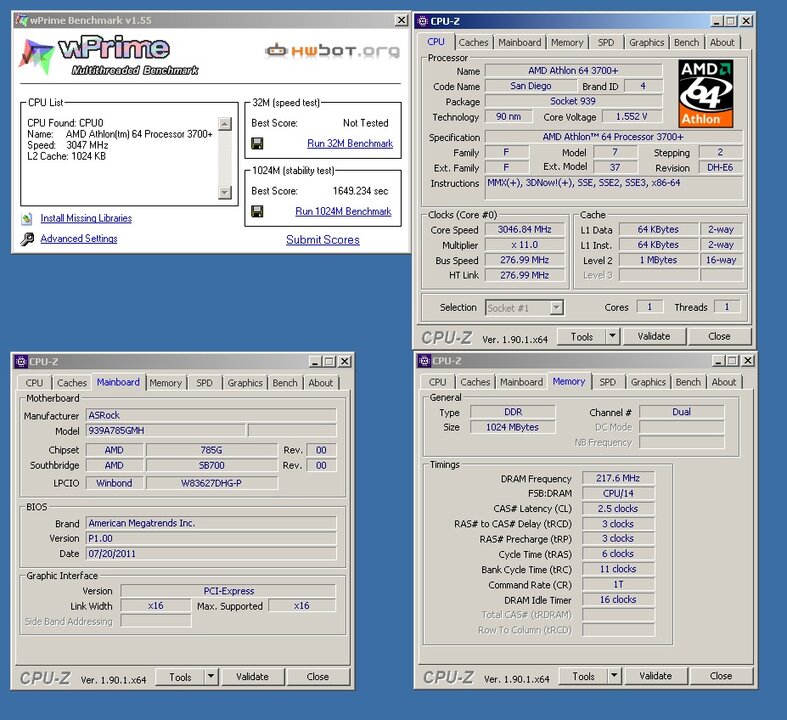Click the CPU-Z title icon in the Memory window

coord(424,361)
